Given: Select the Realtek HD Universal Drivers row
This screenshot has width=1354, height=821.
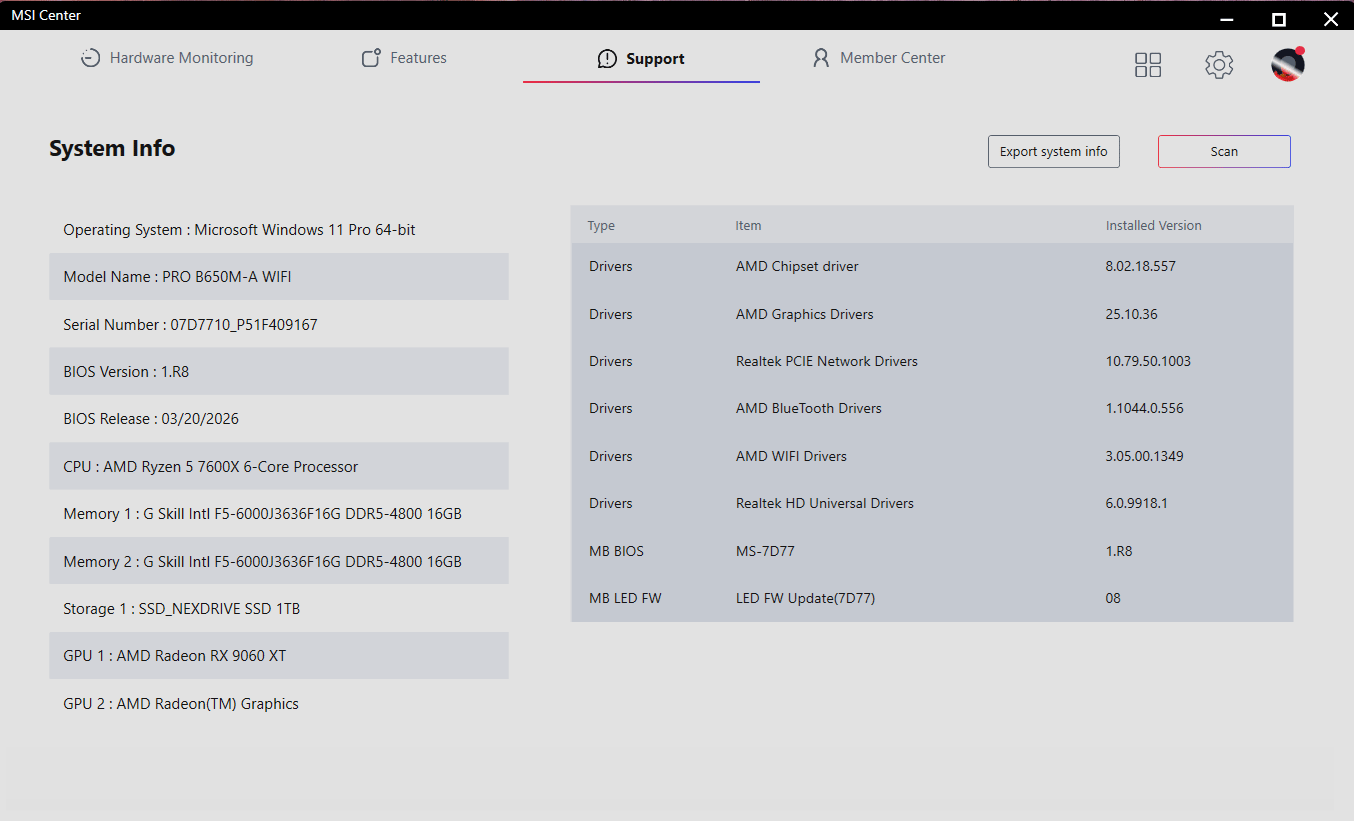Looking at the screenshot, I should point(932,503).
